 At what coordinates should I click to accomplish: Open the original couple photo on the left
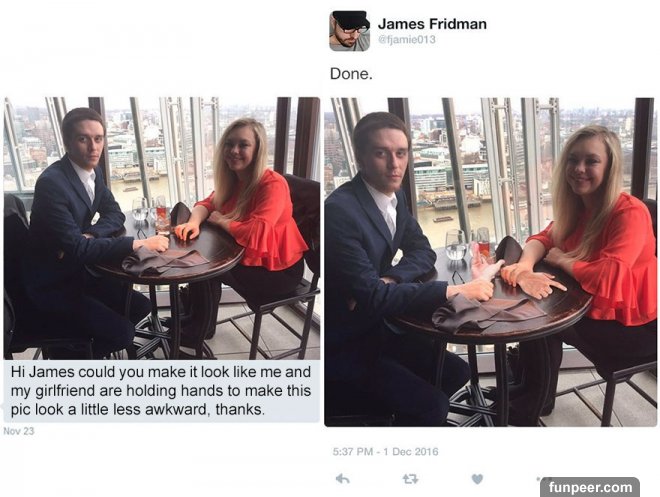pos(162,228)
